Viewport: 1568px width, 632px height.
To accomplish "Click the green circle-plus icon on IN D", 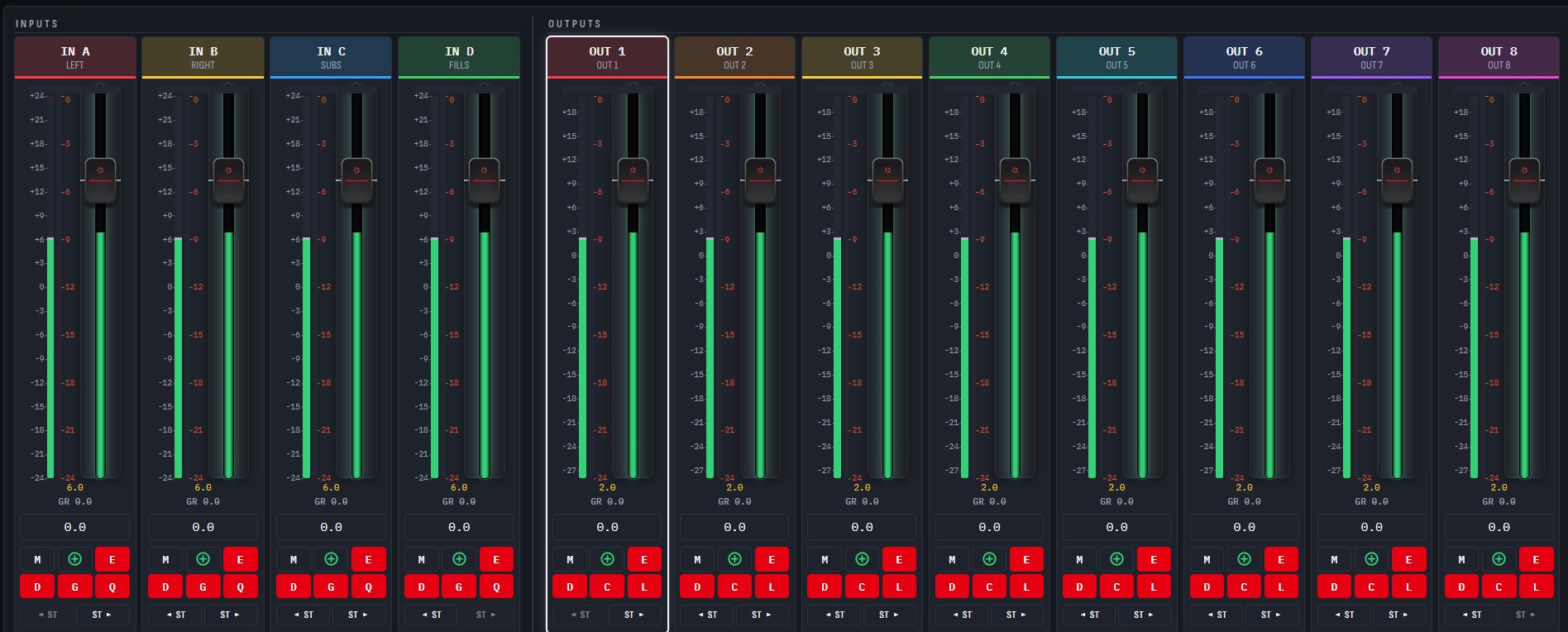I will [459, 559].
